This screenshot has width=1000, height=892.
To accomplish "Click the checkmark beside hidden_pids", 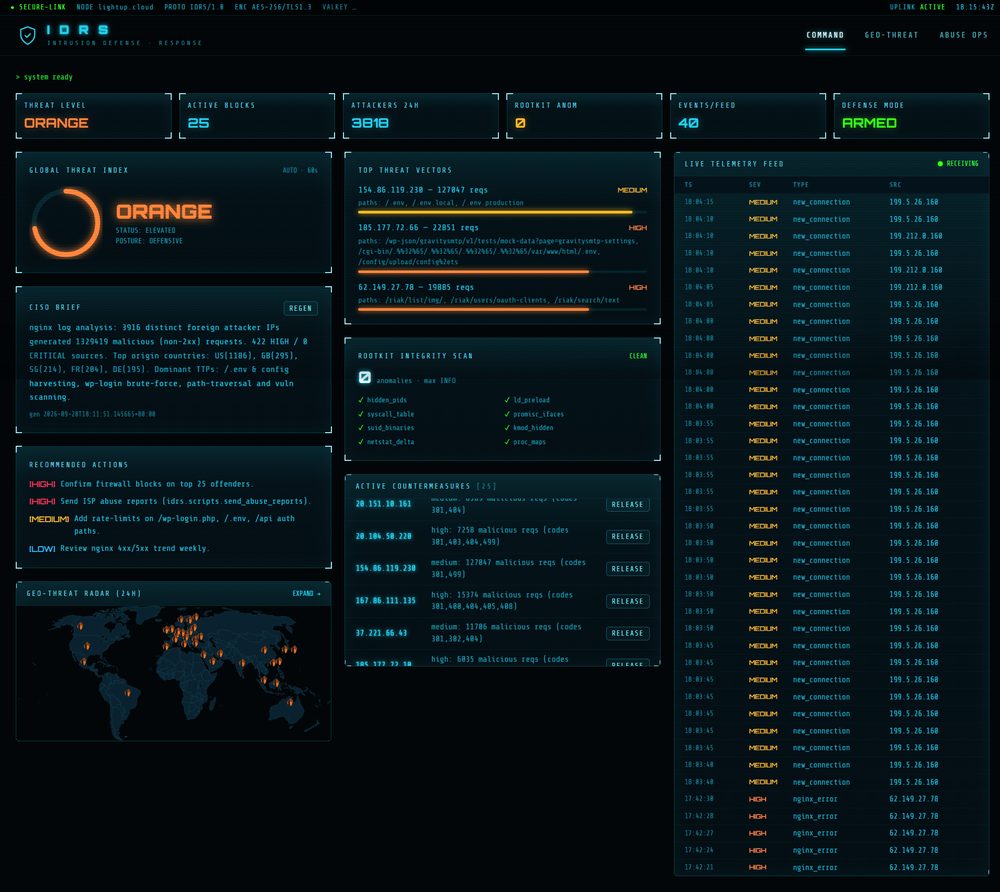I will [361, 400].
